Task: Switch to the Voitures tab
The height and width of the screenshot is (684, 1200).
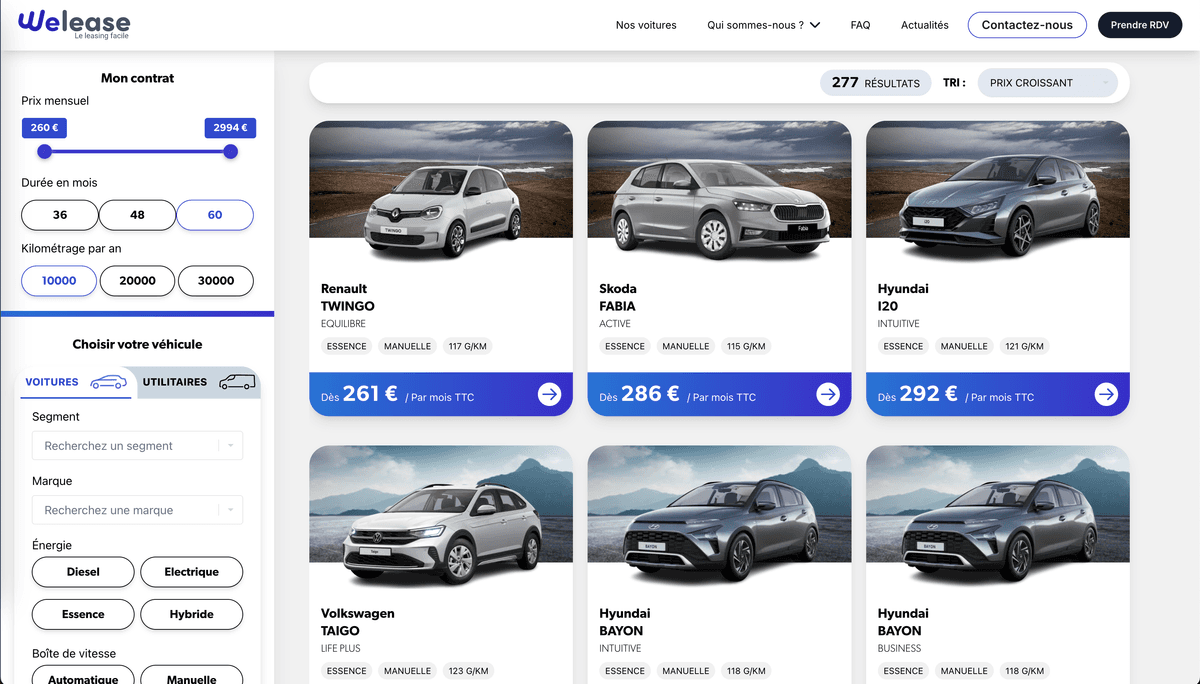Action: [76, 382]
